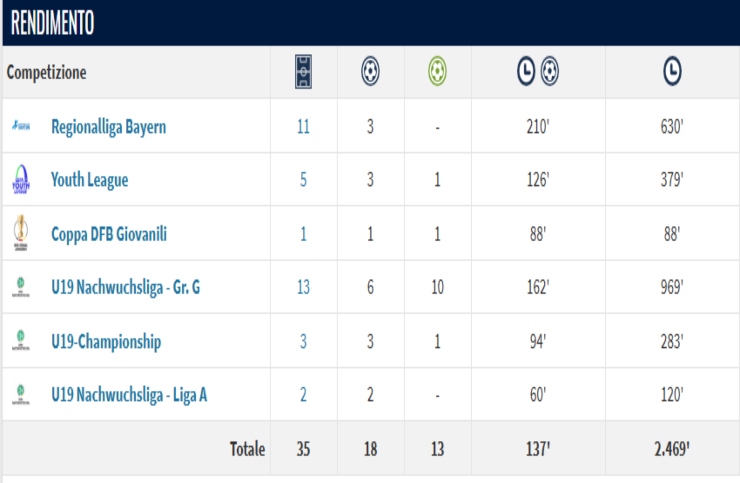Click the green assists ball icon
This screenshot has width=740, height=483.
pos(437,72)
